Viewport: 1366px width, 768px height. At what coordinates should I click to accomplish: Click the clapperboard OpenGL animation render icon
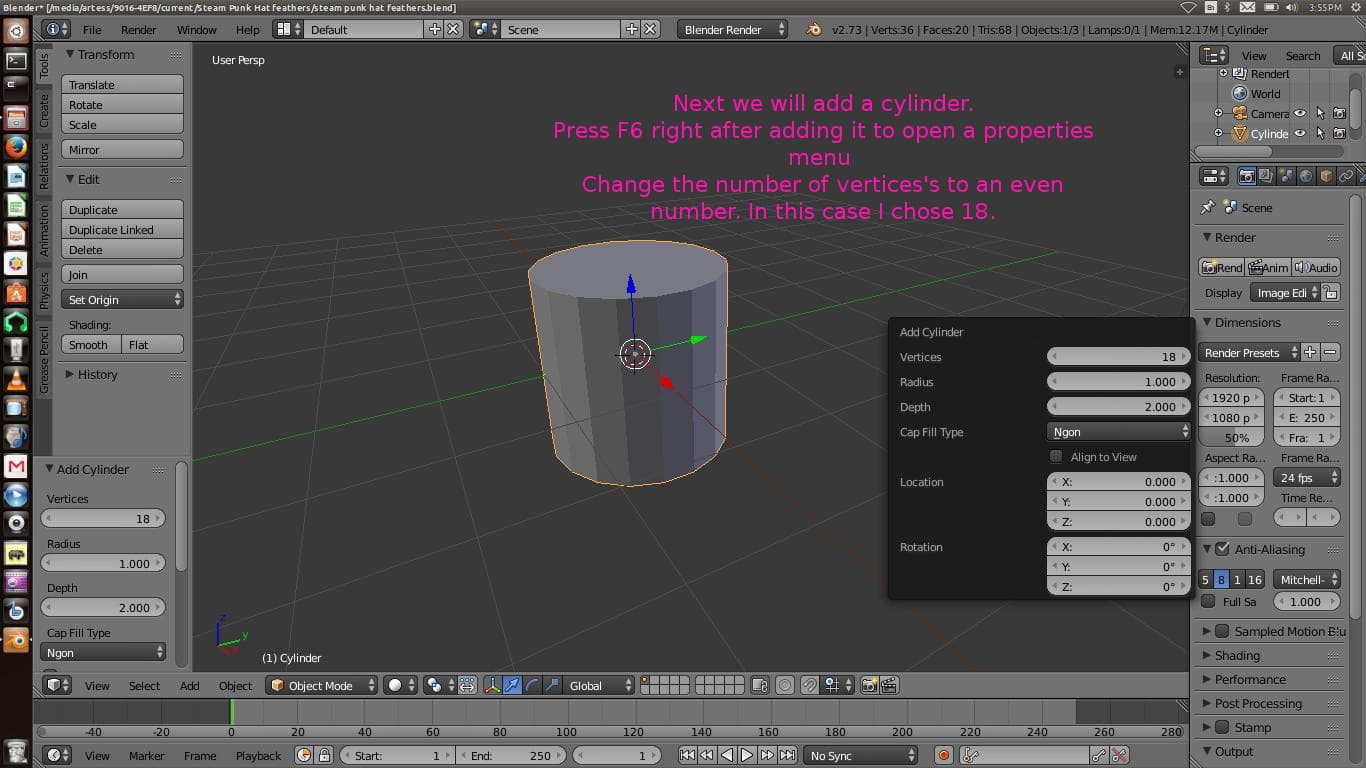tap(888, 685)
